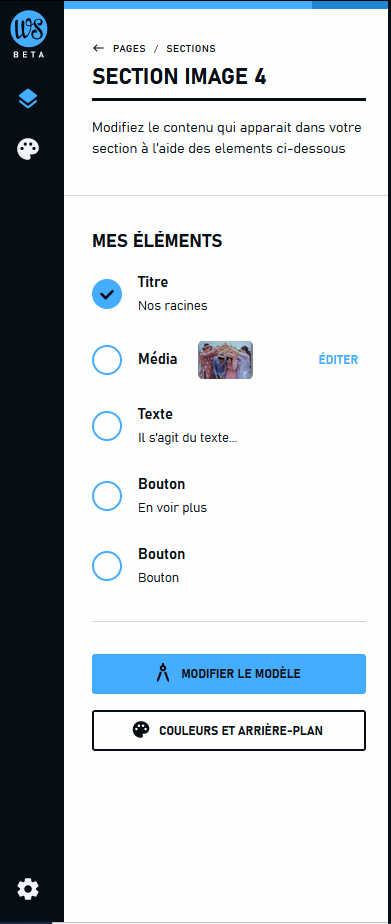The width and height of the screenshot is (391, 924).
Task: Open the layers sidebar icon
Action: coord(28,100)
